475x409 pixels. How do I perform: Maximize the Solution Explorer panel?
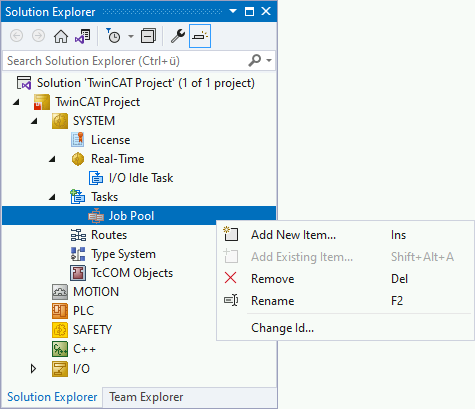click(x=249, y=12)
